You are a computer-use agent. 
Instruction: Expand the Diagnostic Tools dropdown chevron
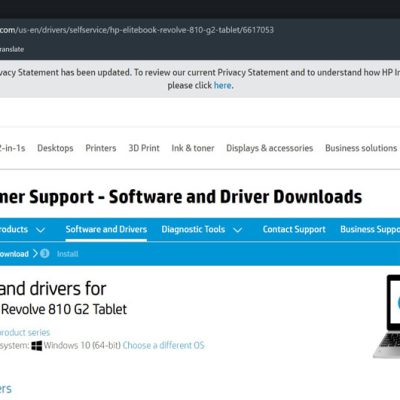pyautogui.click(x=237, y=230)
